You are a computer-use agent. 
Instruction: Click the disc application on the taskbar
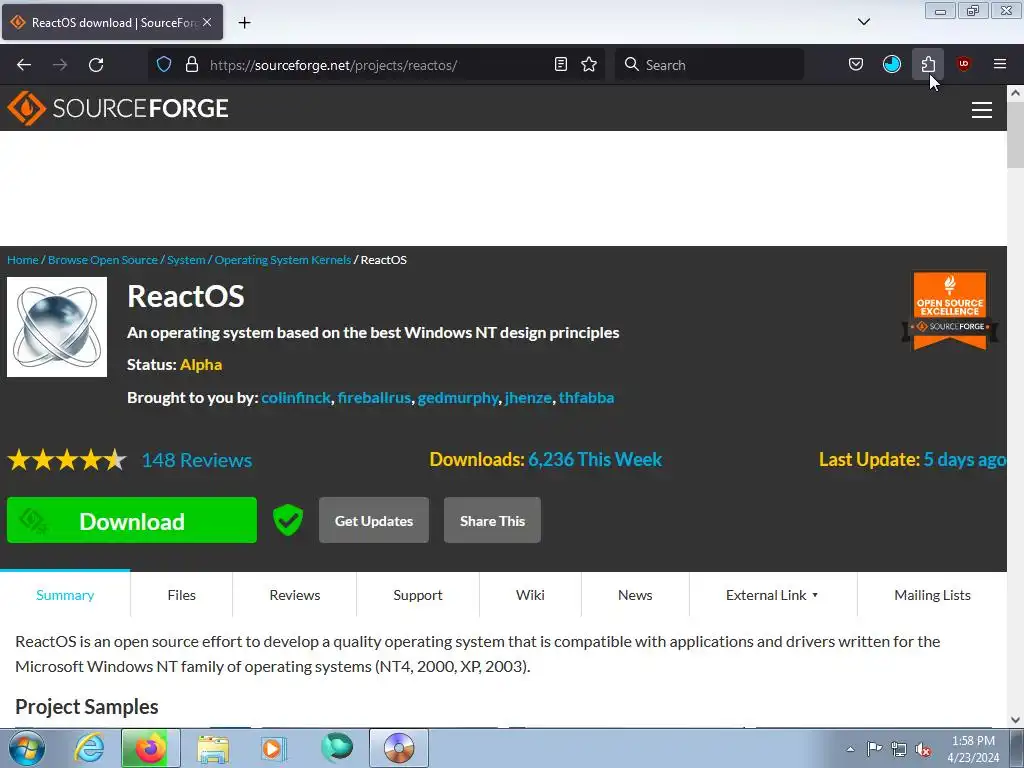[399, 748]
